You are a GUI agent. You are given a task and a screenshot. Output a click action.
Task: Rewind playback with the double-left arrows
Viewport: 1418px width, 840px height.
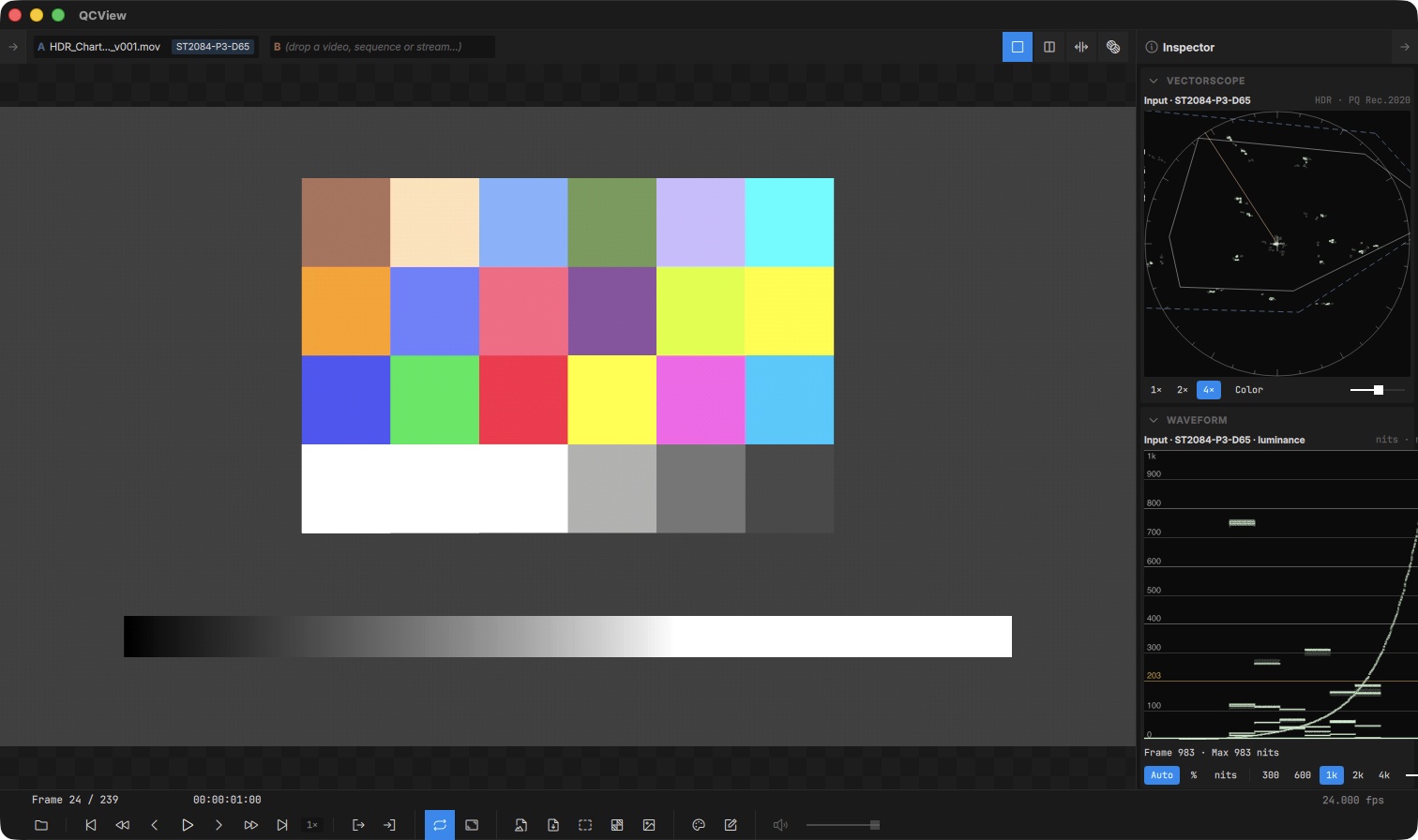[x=123, y=825]
